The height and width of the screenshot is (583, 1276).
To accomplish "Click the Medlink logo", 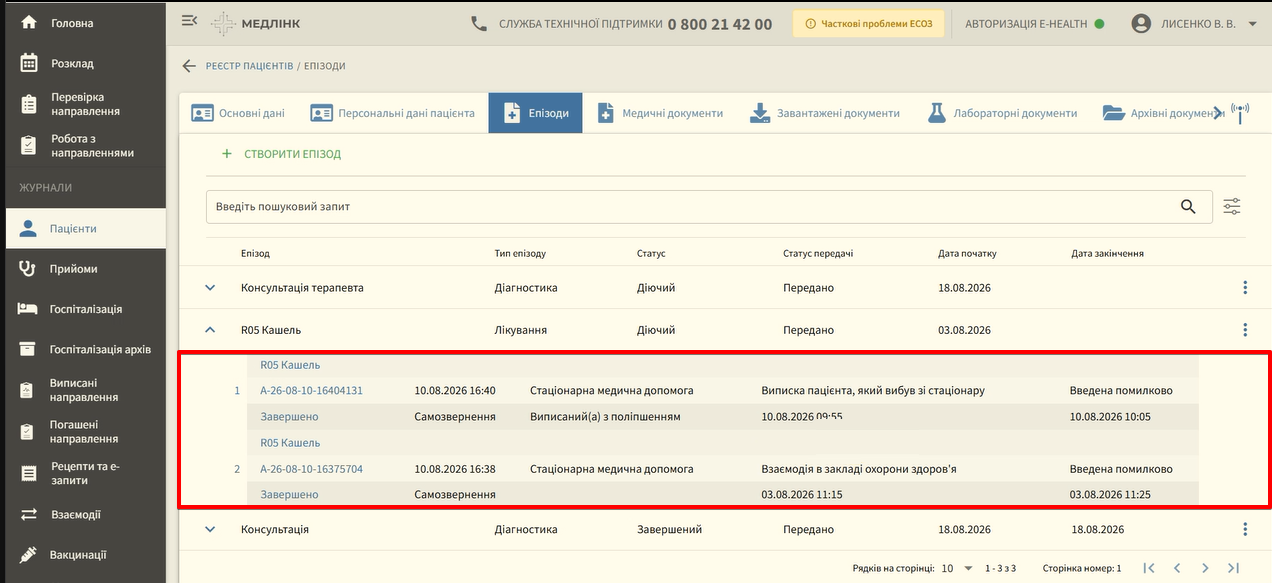I will coord(255,24).
